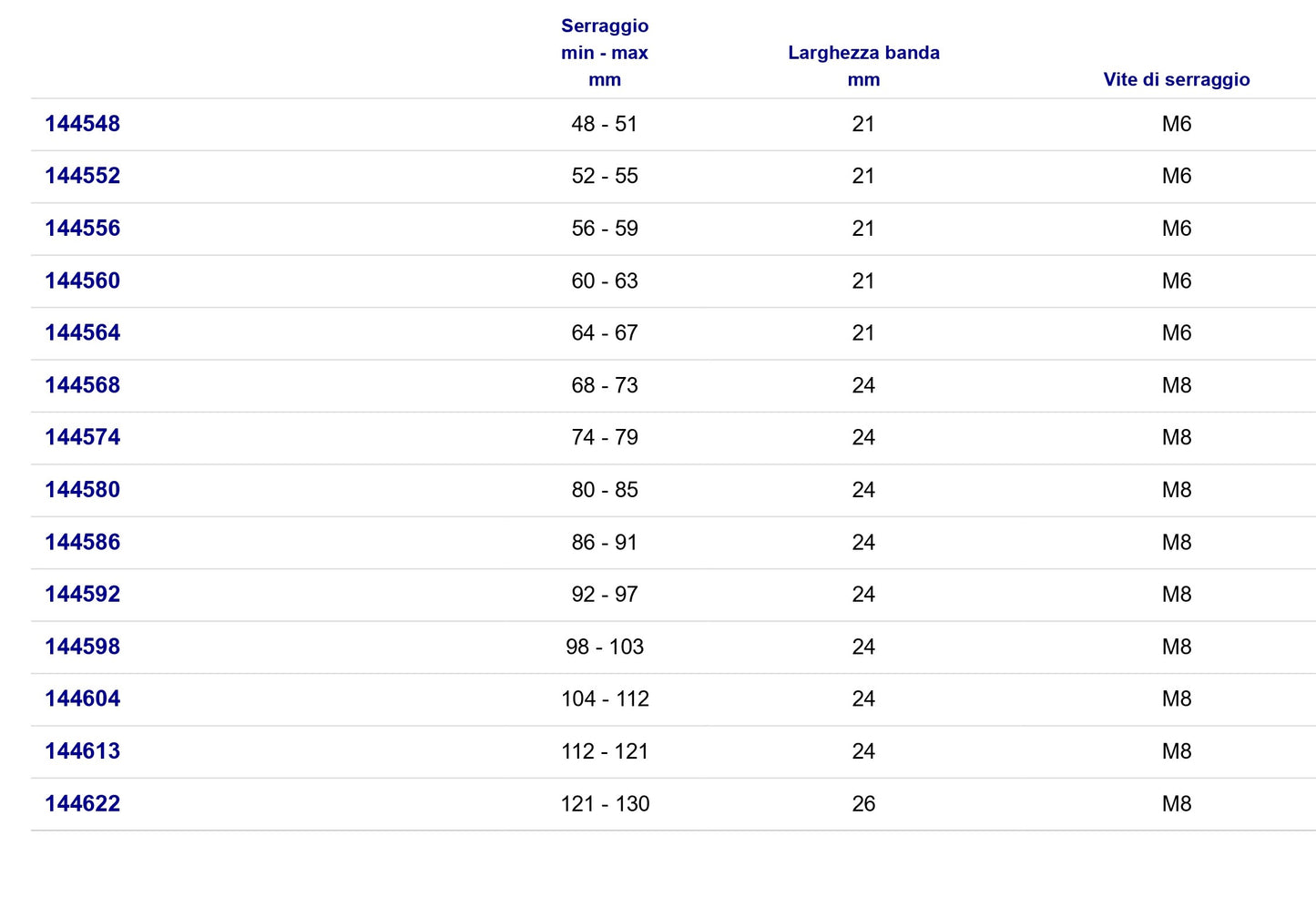Viewport: 1316px width, 918px height.
Task: Click the Vite di serraggio header
Action: (1177, 79)
